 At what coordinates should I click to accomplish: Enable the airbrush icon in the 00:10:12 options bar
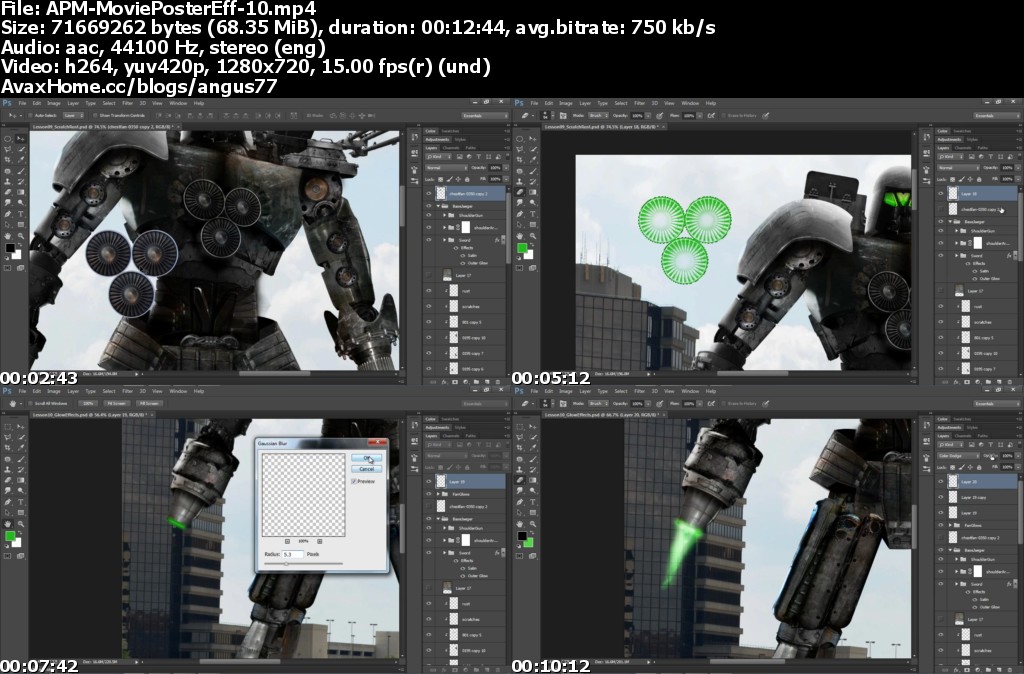711,404
